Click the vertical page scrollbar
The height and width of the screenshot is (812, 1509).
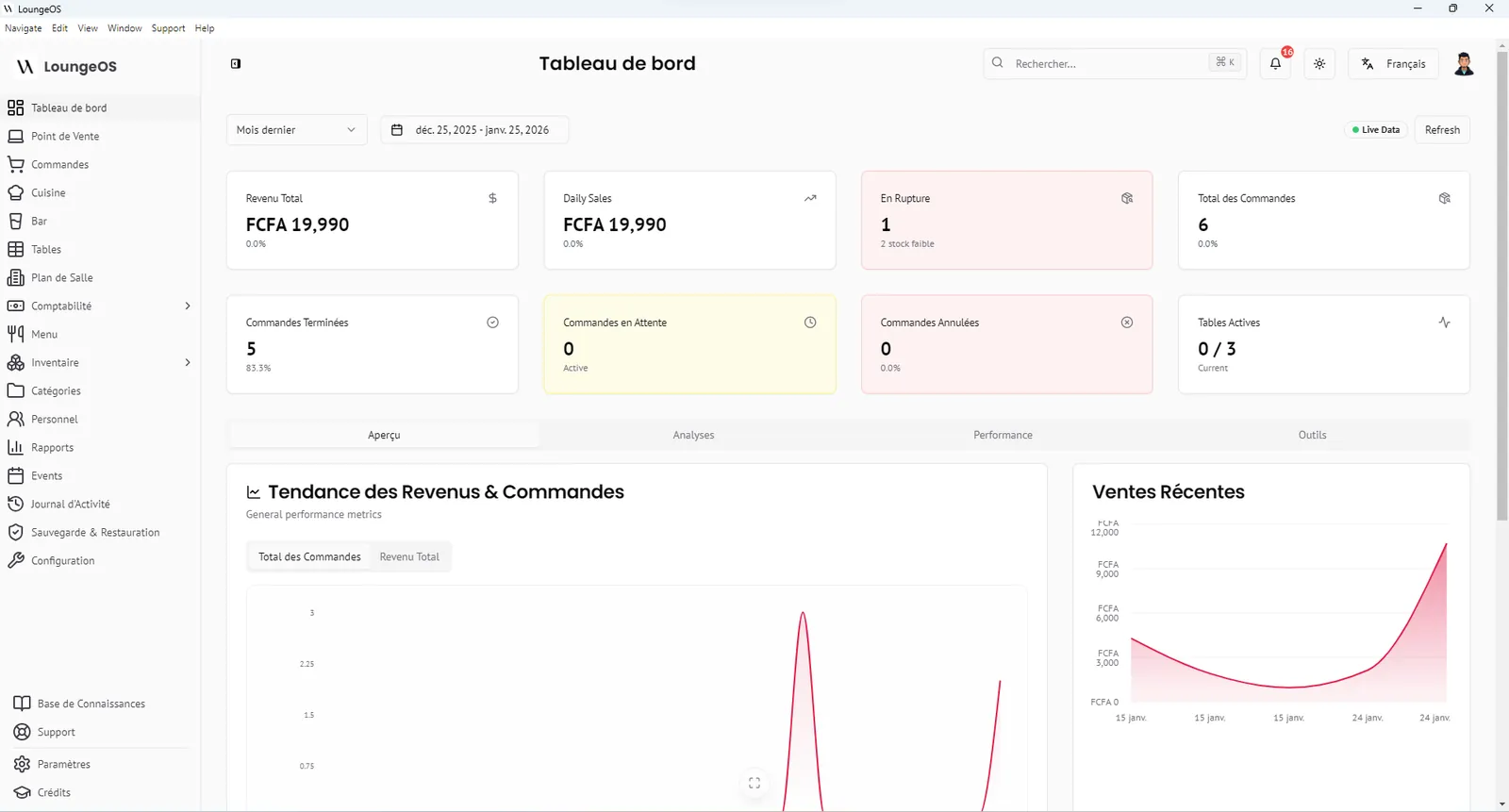pos(1502,285)
